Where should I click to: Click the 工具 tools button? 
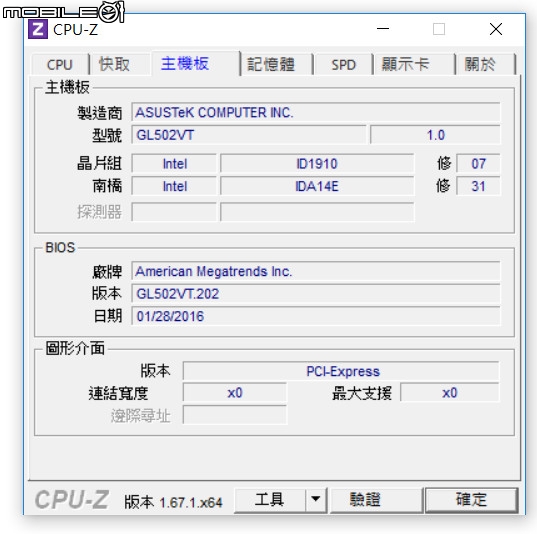click(270, 499)
